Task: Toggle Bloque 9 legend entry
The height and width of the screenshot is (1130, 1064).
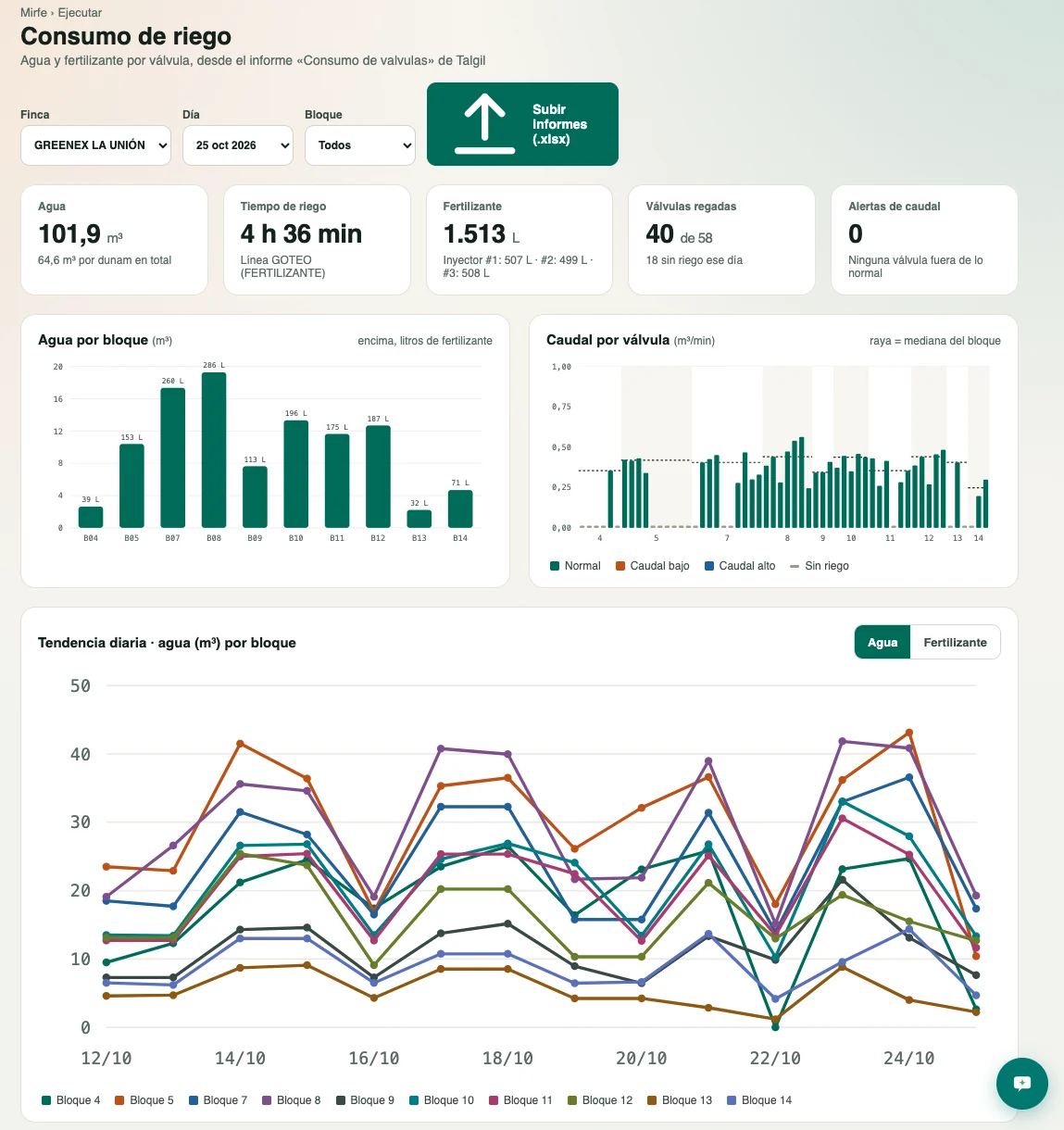Action: (x=365, y=1100)
